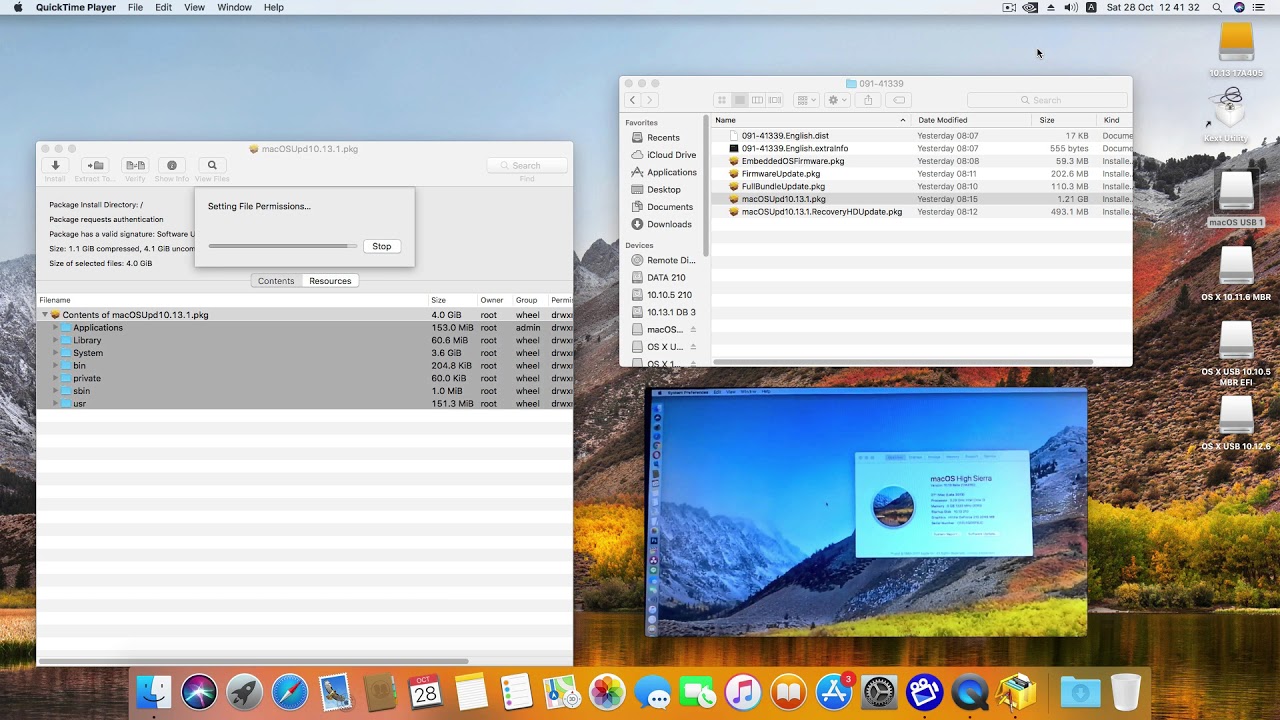Click the Finder edit tags icon
The height and width of the screenshot is (720, 1280).
click(x=899, y=100)
